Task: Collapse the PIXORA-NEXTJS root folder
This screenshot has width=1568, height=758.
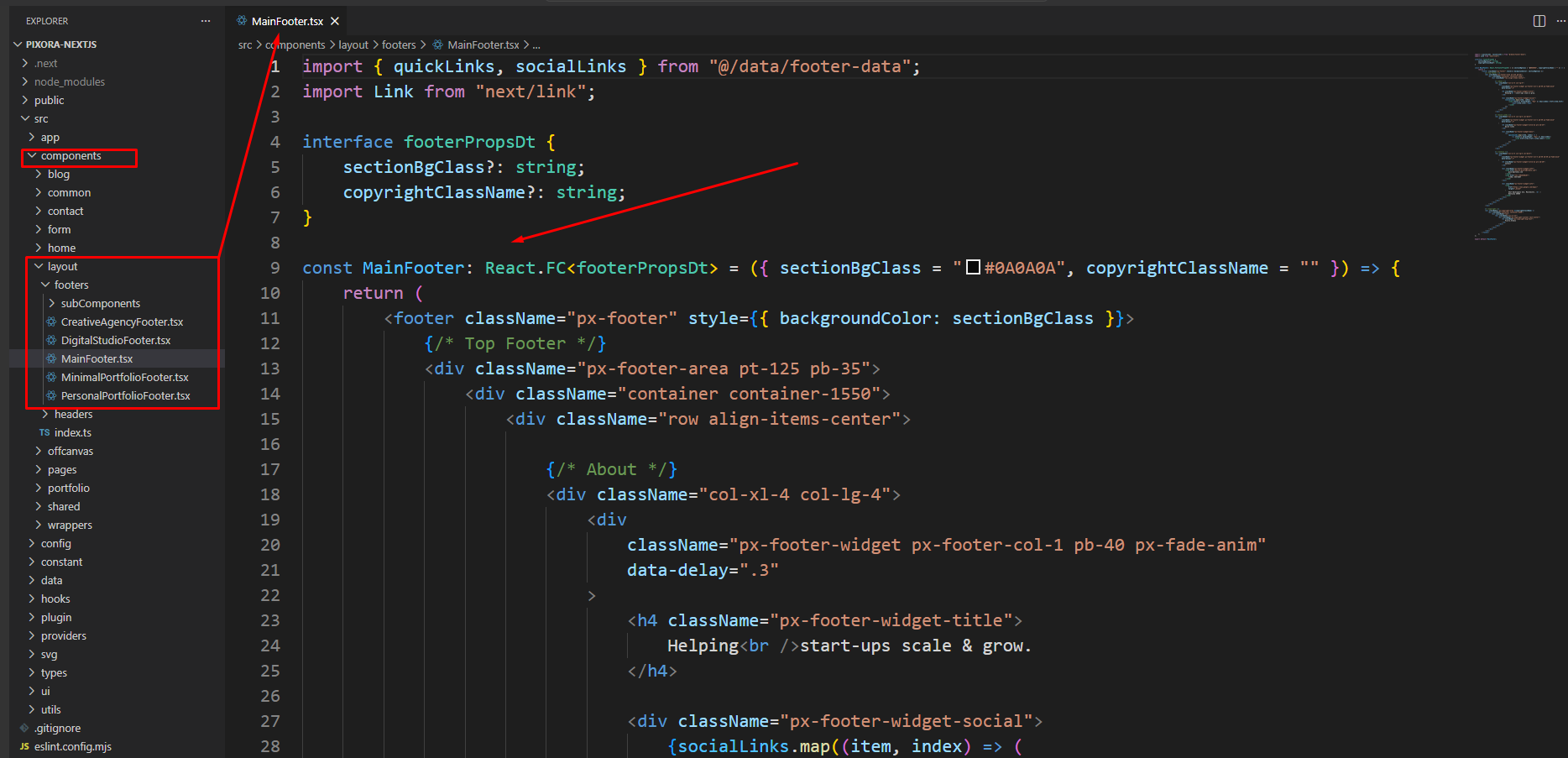Action: pyautogui.click(x=18, y=44)
